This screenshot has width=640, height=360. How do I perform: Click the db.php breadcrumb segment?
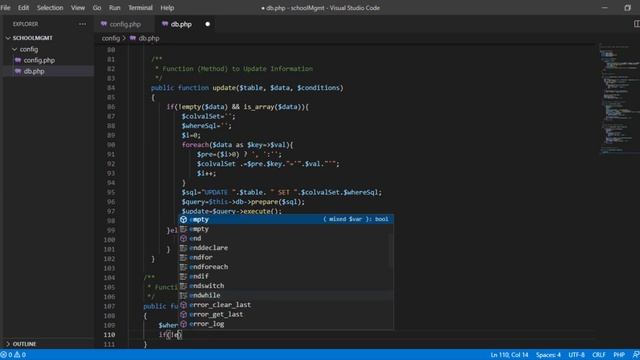pos(149,38)
